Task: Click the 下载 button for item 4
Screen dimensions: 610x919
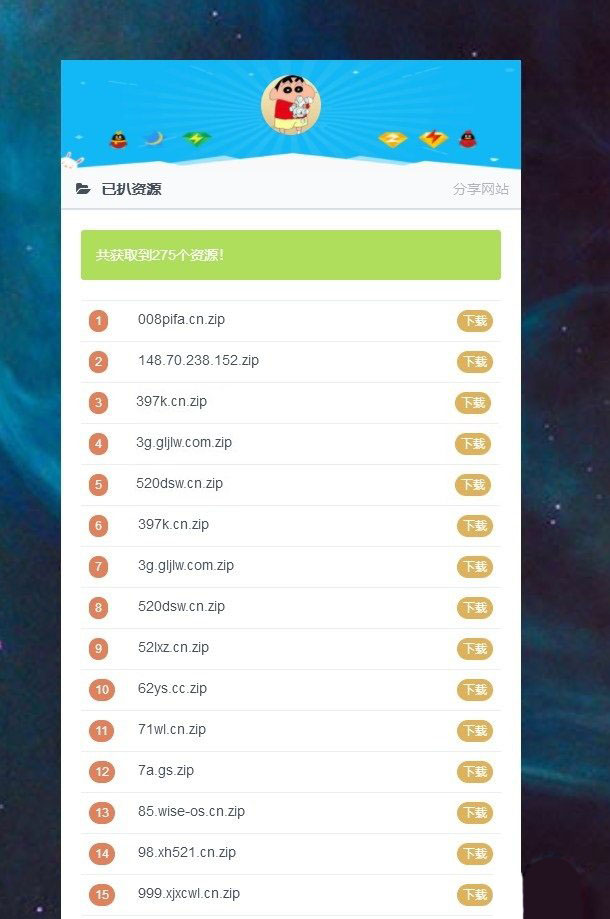Action: click(x=473, y=444)
